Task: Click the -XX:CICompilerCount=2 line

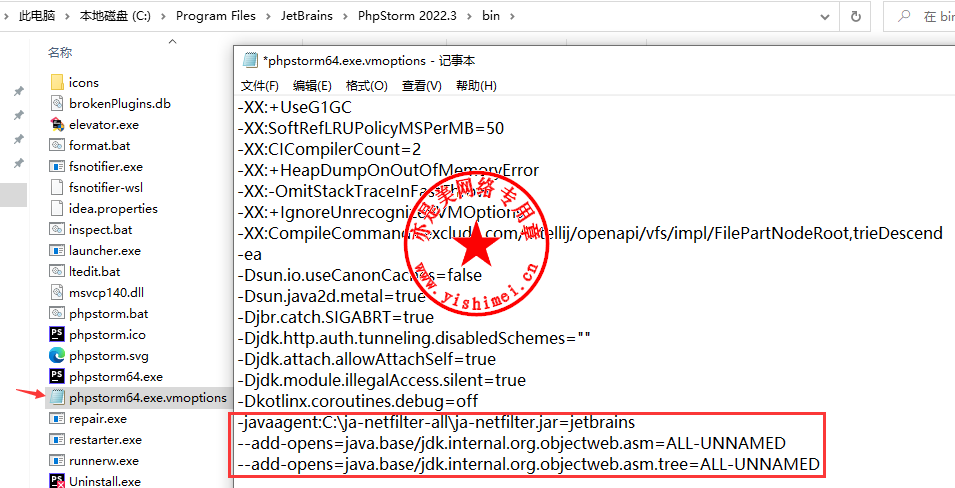Action: [x=329, y=149]
